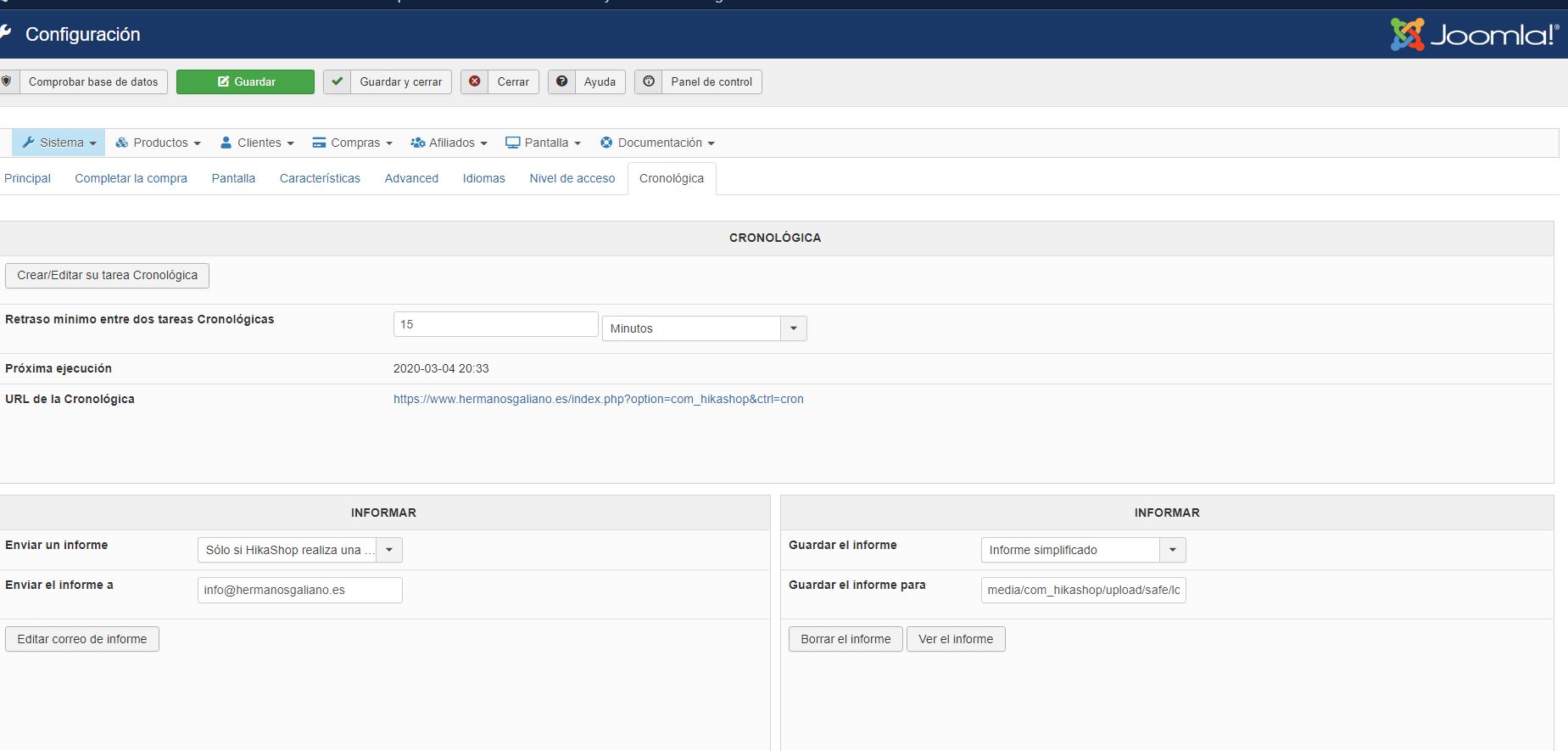Image resolution: width=1568 pixels, height=751 pixels.
Task: Click the URL de la Cronológica label
Action: point(70,399)
